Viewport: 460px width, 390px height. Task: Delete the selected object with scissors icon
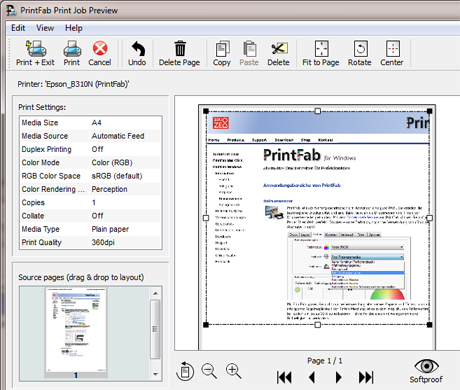tap(278, 53)
